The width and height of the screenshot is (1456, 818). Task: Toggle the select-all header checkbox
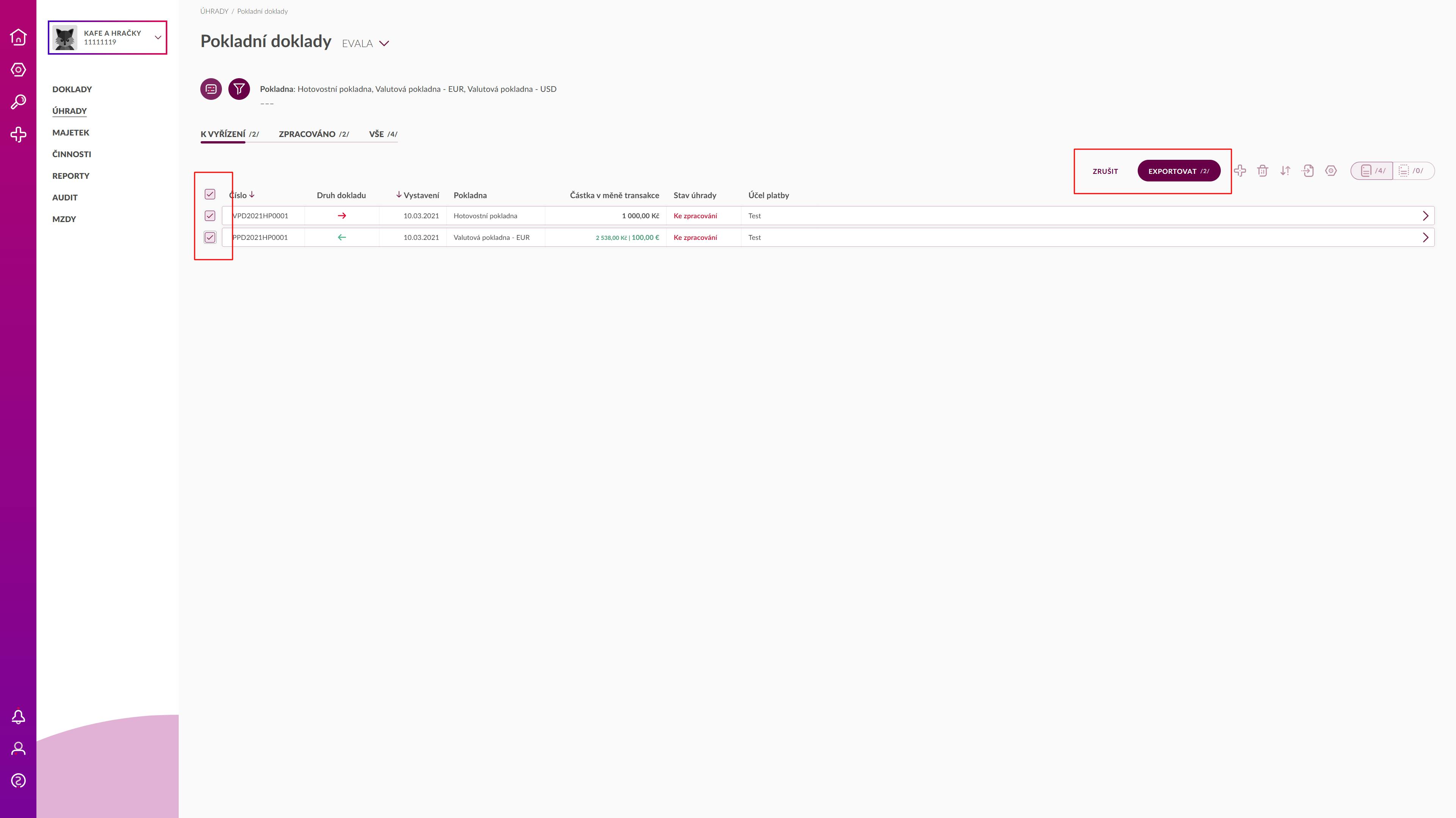click(x=210, y=194)
